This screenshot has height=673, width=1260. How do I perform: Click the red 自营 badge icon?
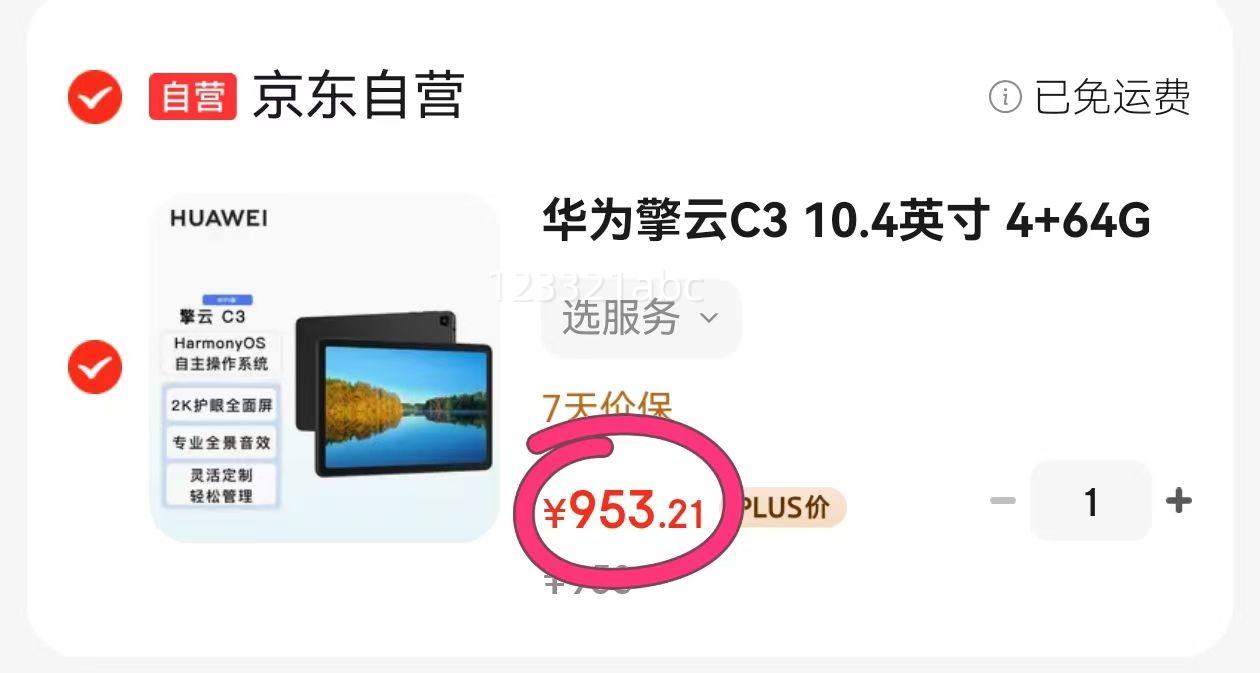click(193, 97)
